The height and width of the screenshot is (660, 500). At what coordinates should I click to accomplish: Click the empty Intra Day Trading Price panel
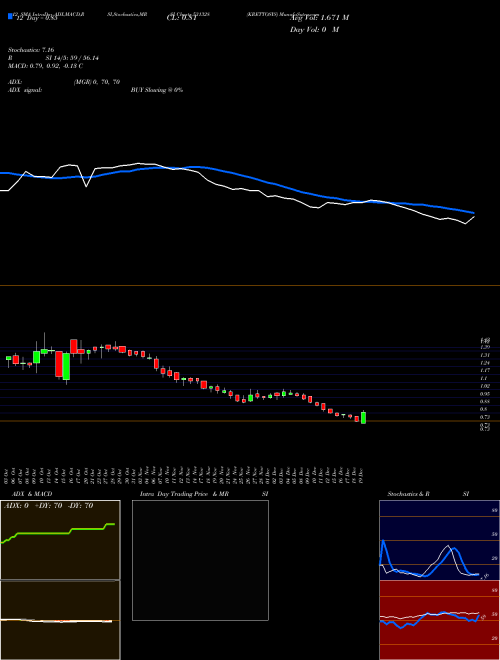click(x=200, y=560)
